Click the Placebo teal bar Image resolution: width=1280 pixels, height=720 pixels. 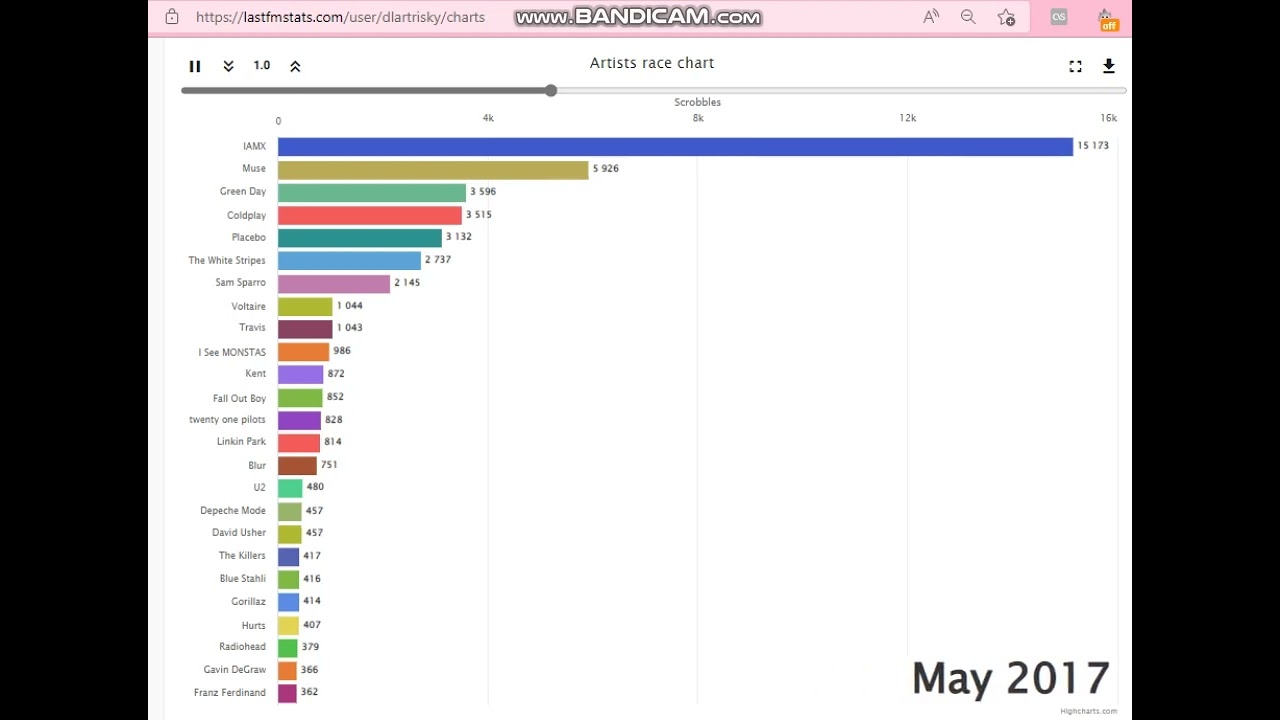click(x=360, y=238)
